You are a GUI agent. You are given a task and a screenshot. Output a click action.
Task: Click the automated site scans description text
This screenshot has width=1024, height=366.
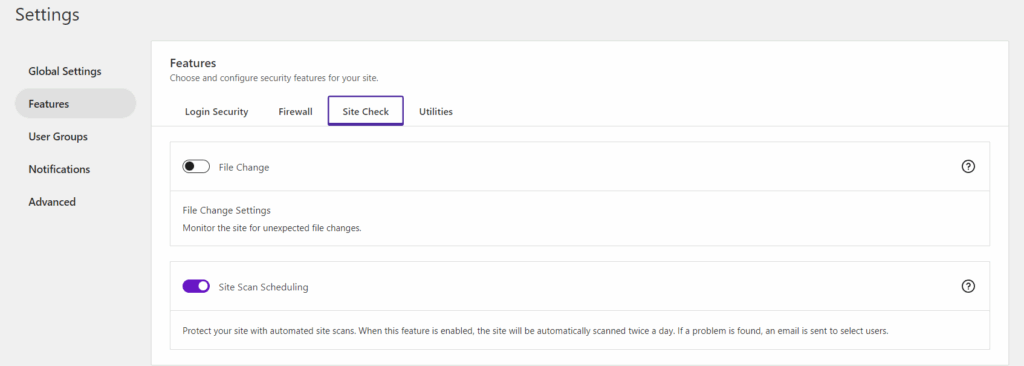pos(536,331)
